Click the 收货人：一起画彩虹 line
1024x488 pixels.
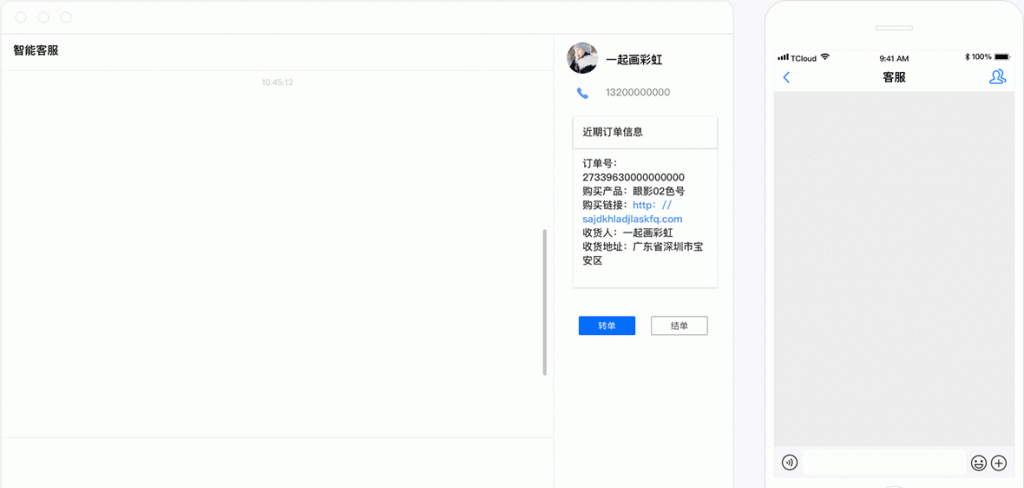click(628, 233)
